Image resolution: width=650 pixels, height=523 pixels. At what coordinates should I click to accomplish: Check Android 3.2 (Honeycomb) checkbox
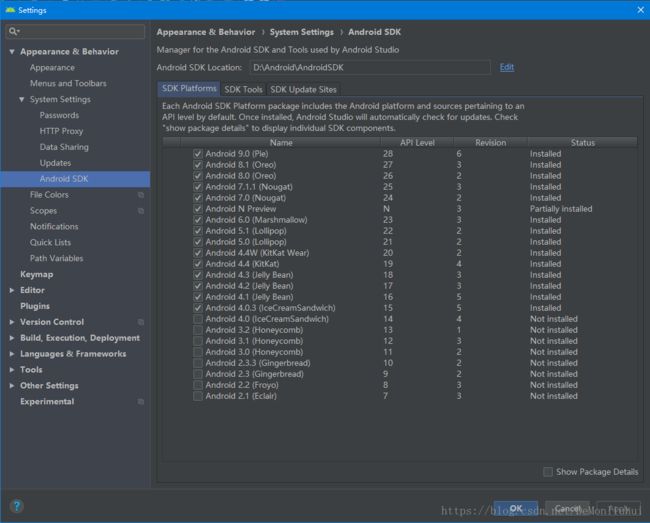[198, 330]
